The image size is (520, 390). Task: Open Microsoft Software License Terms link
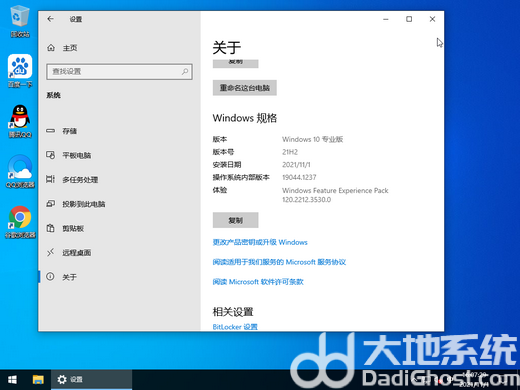258,282
